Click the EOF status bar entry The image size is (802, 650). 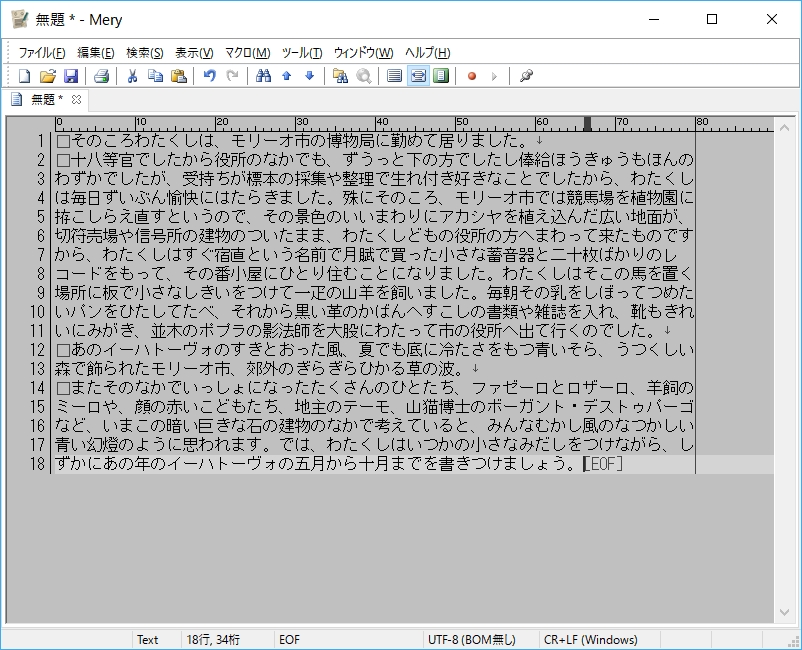pos(289,640)
